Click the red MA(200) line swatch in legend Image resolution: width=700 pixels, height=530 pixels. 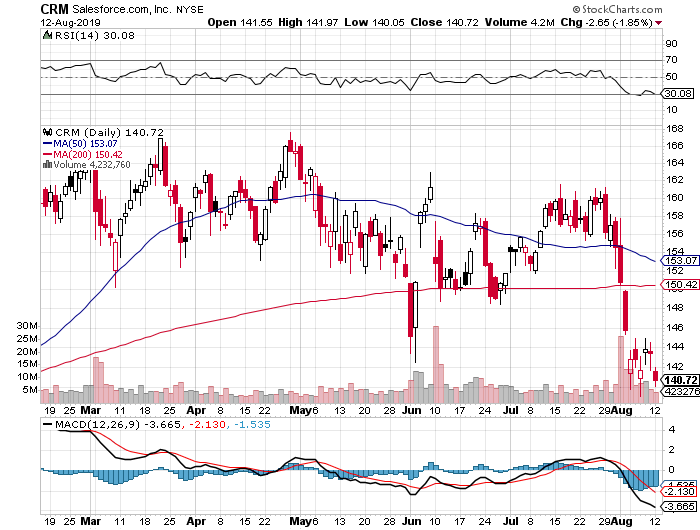47,154
